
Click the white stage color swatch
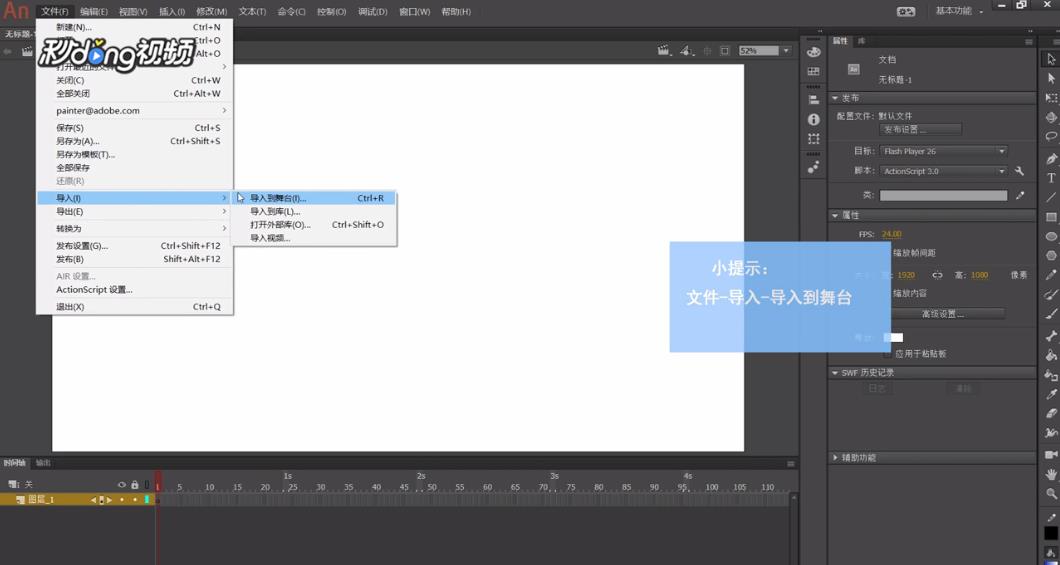tap(893, 337)
